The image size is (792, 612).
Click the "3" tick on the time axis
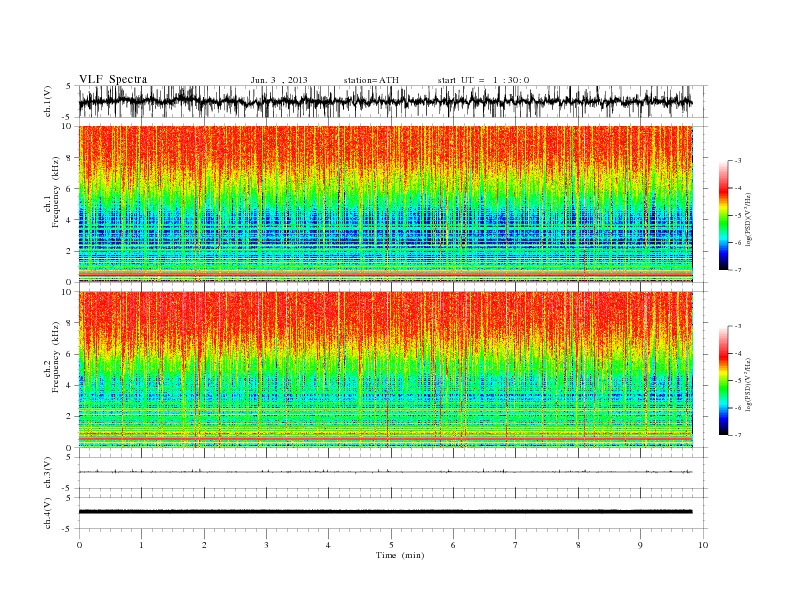[x=266, y=545]
